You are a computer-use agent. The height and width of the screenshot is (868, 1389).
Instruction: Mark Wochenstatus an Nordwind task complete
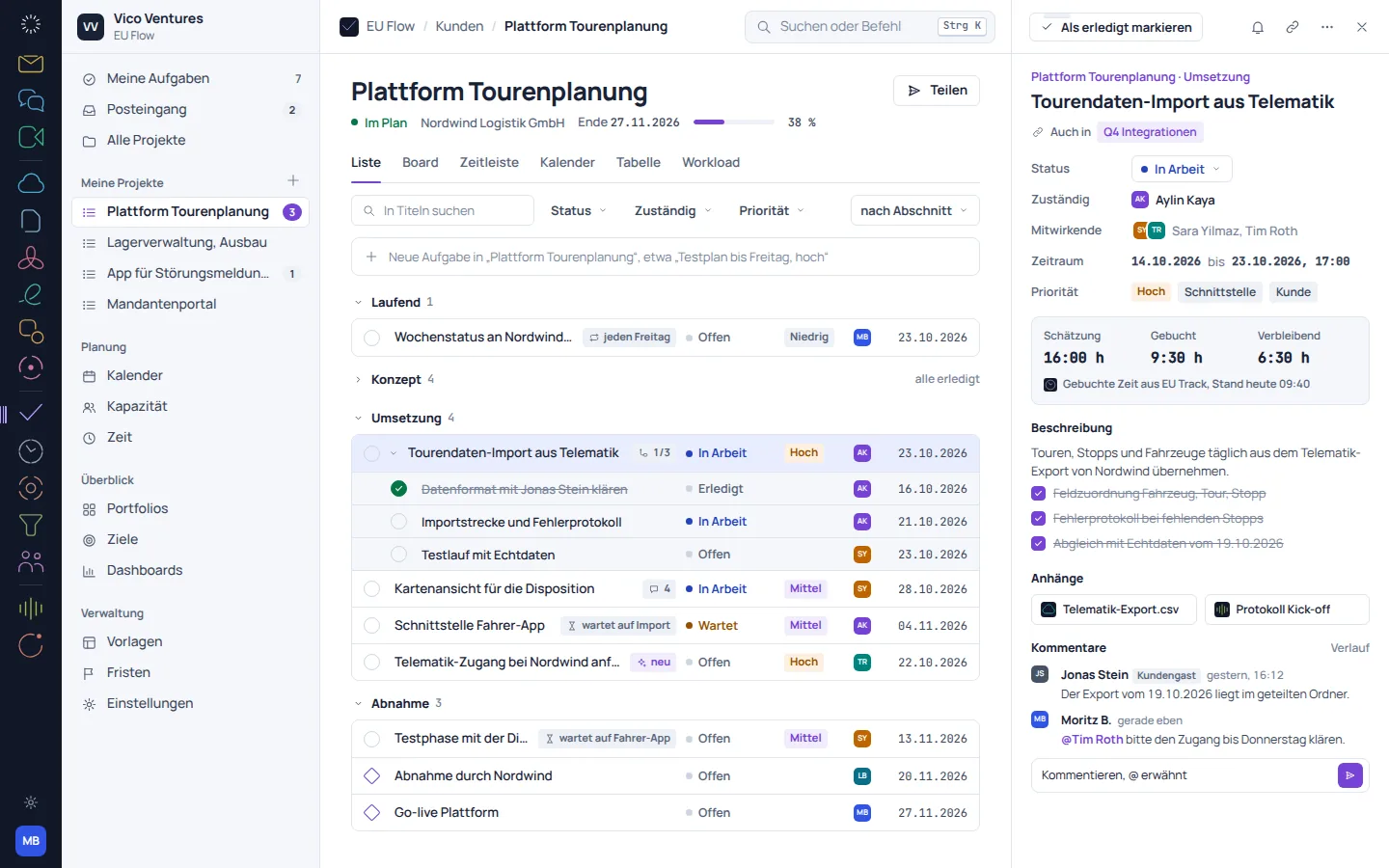(x=372, y=338)
